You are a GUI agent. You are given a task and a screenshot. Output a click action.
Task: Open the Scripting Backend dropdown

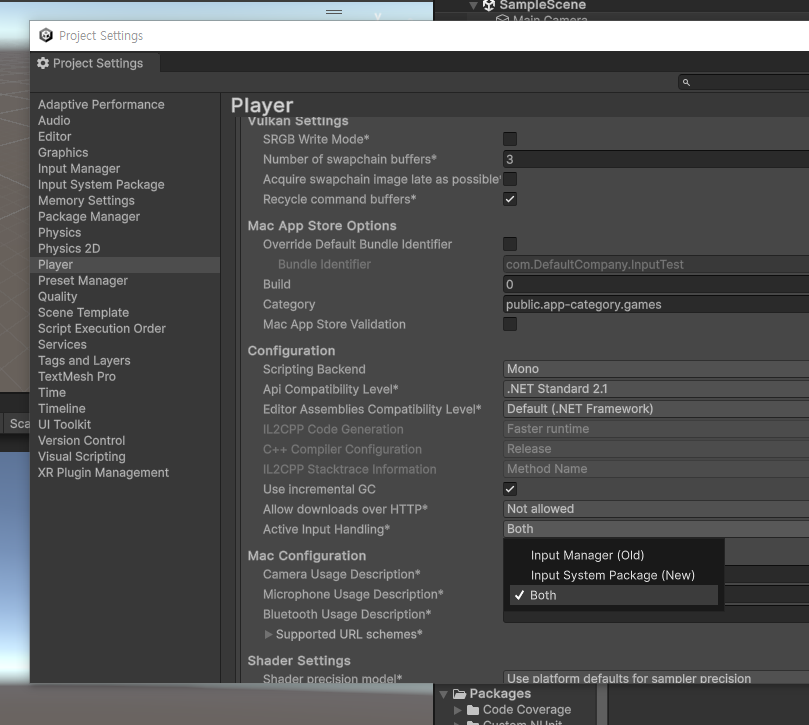656,369
